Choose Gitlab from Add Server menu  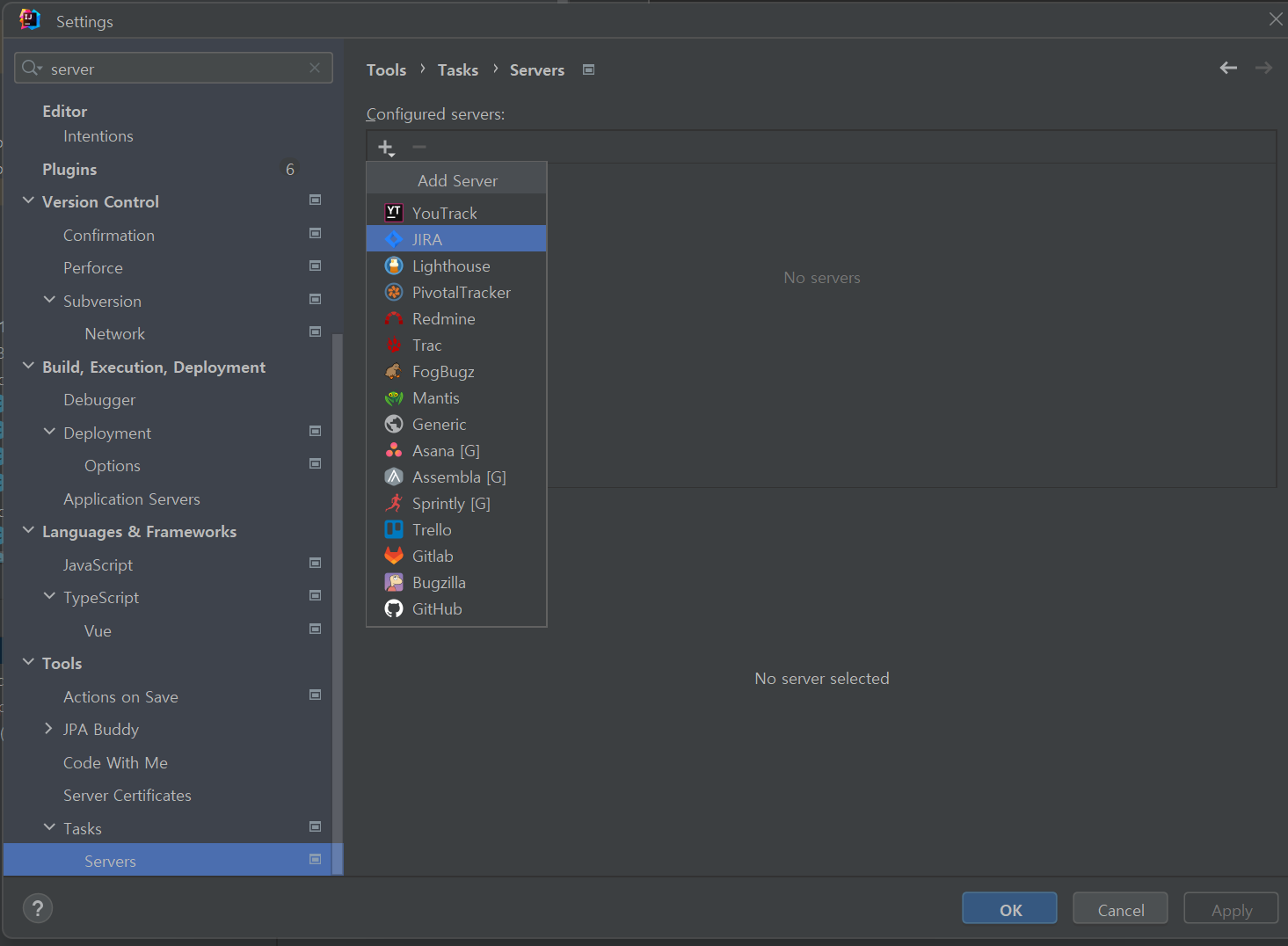click(x=456, y=556)
